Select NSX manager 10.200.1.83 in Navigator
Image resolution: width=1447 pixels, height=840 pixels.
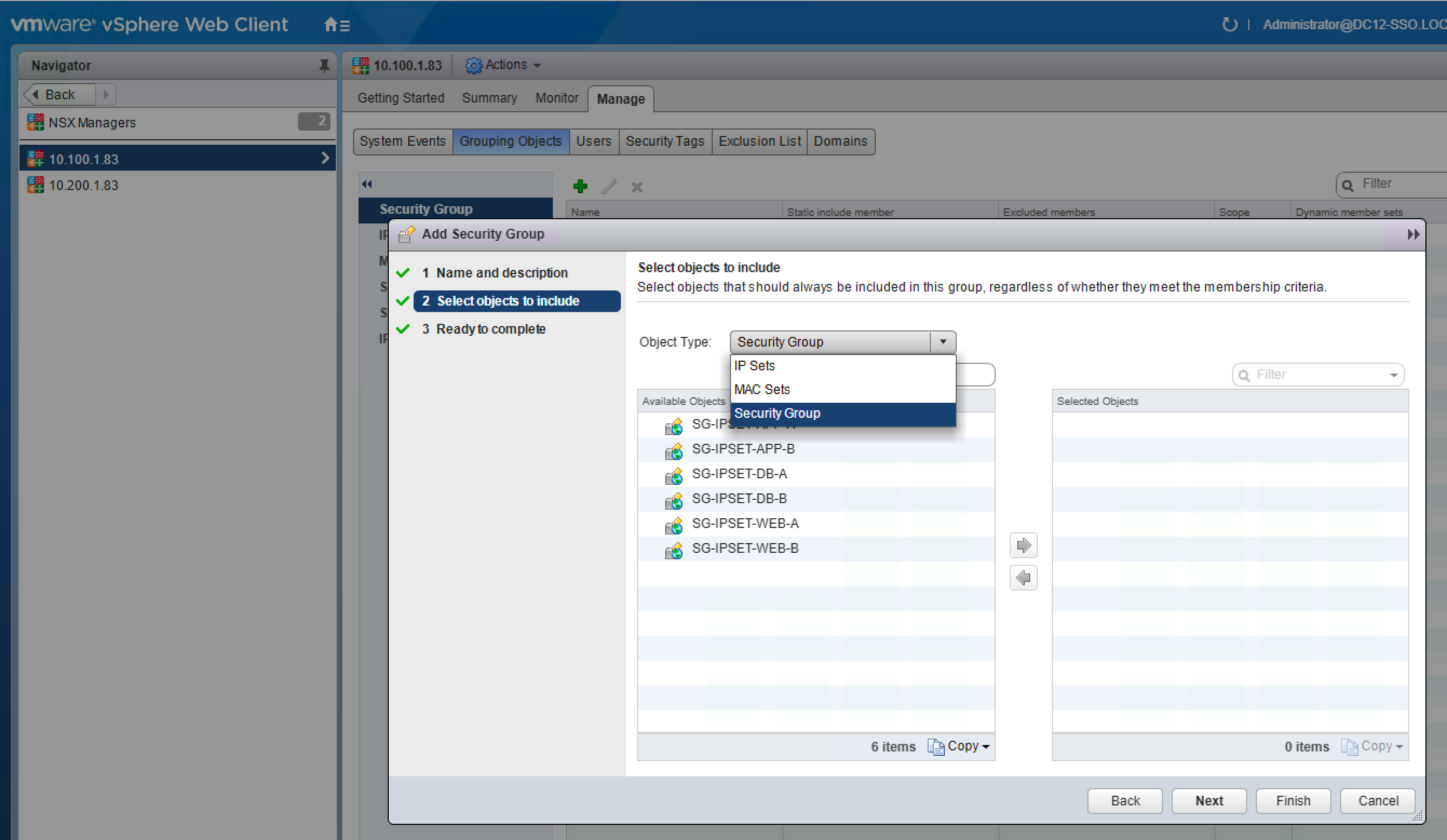tap(84, 186)
